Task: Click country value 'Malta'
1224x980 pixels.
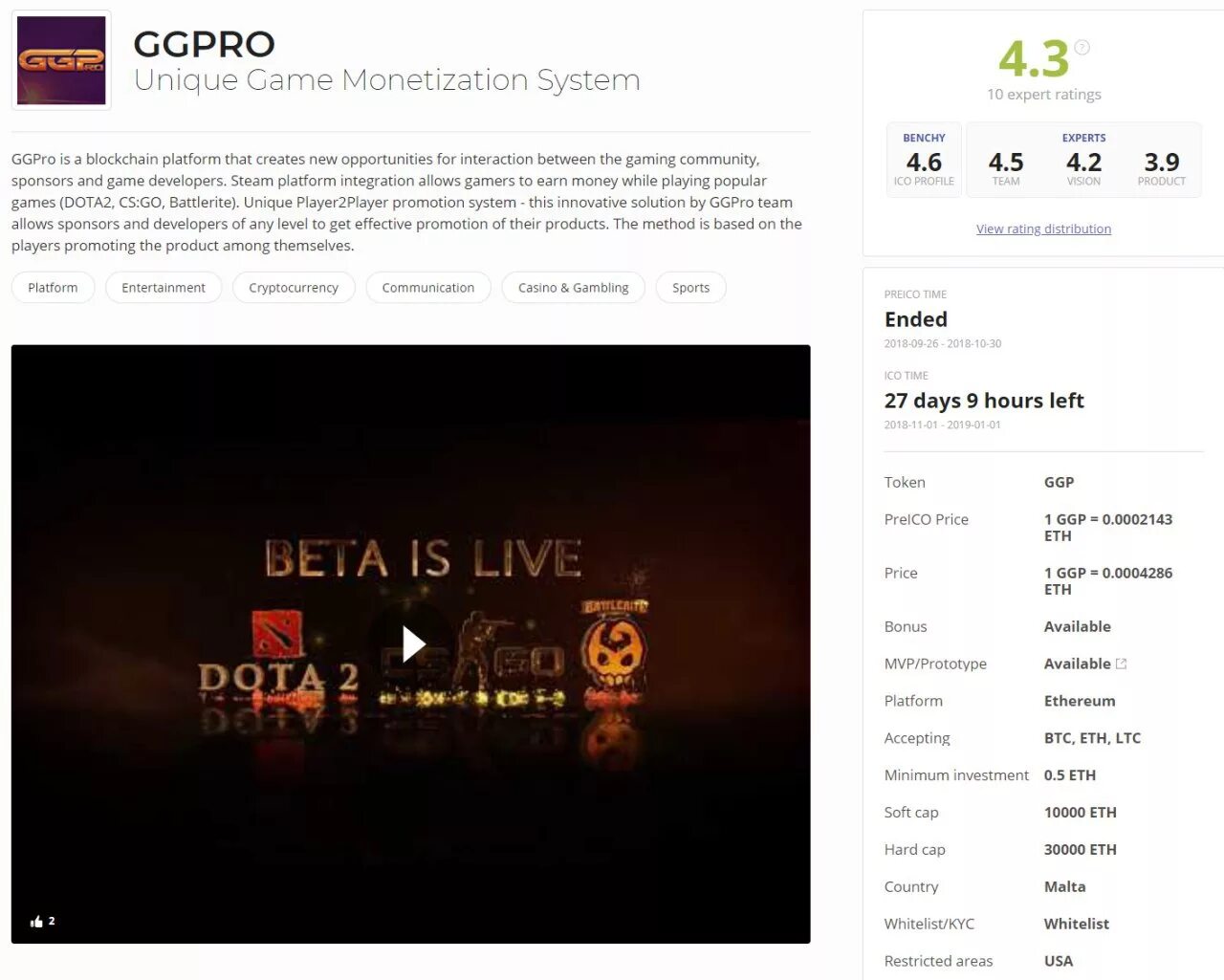Action: (1065, 887)
